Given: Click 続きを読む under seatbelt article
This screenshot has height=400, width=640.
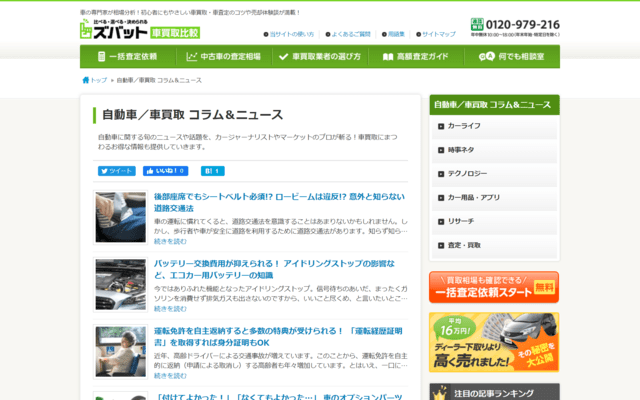Looking at the screenshot, I should [170, 242].
